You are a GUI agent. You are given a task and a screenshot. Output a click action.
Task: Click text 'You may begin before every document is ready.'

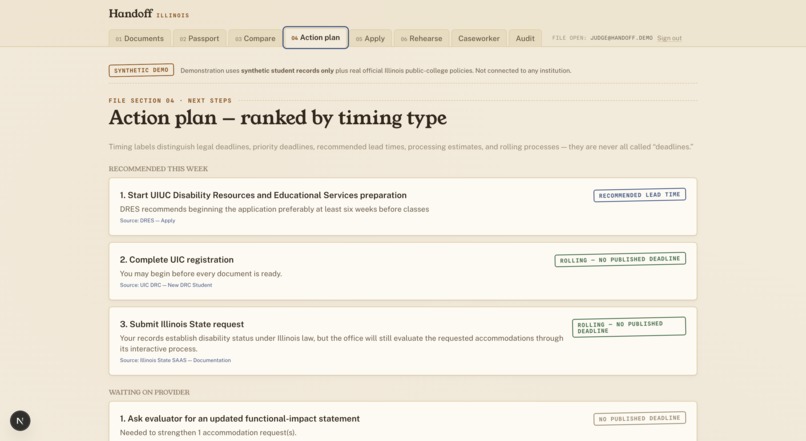pyautogui.click(x=201, y=274)
